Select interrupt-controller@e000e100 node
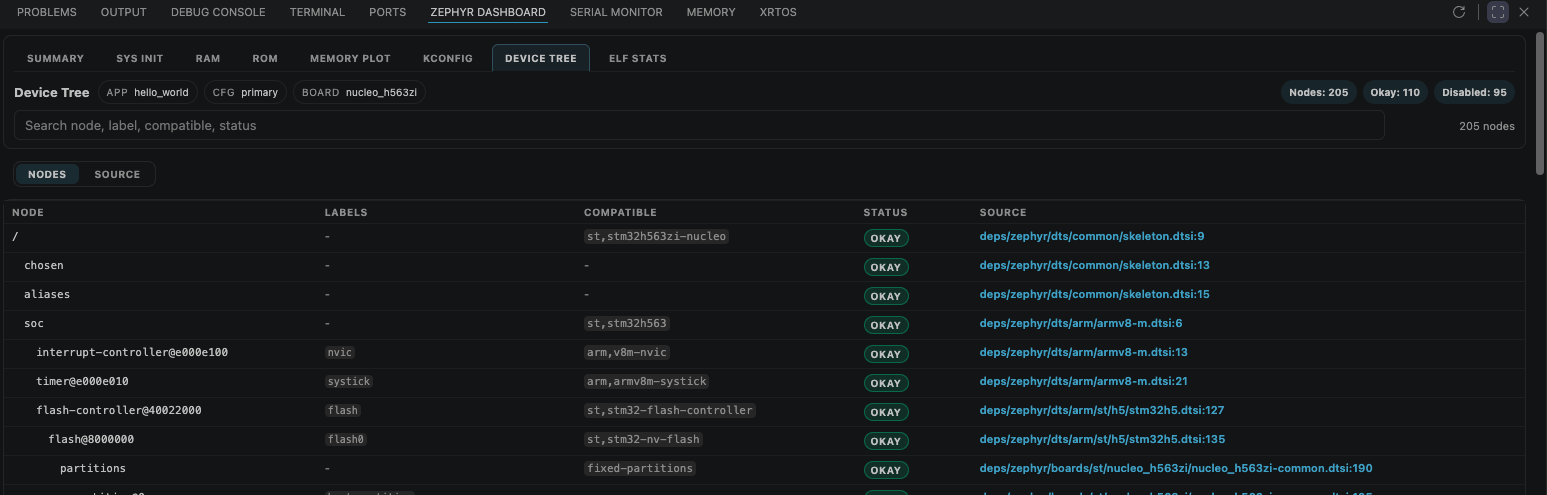This screenshot has width=1547, height=495. [x=132, y=352]
